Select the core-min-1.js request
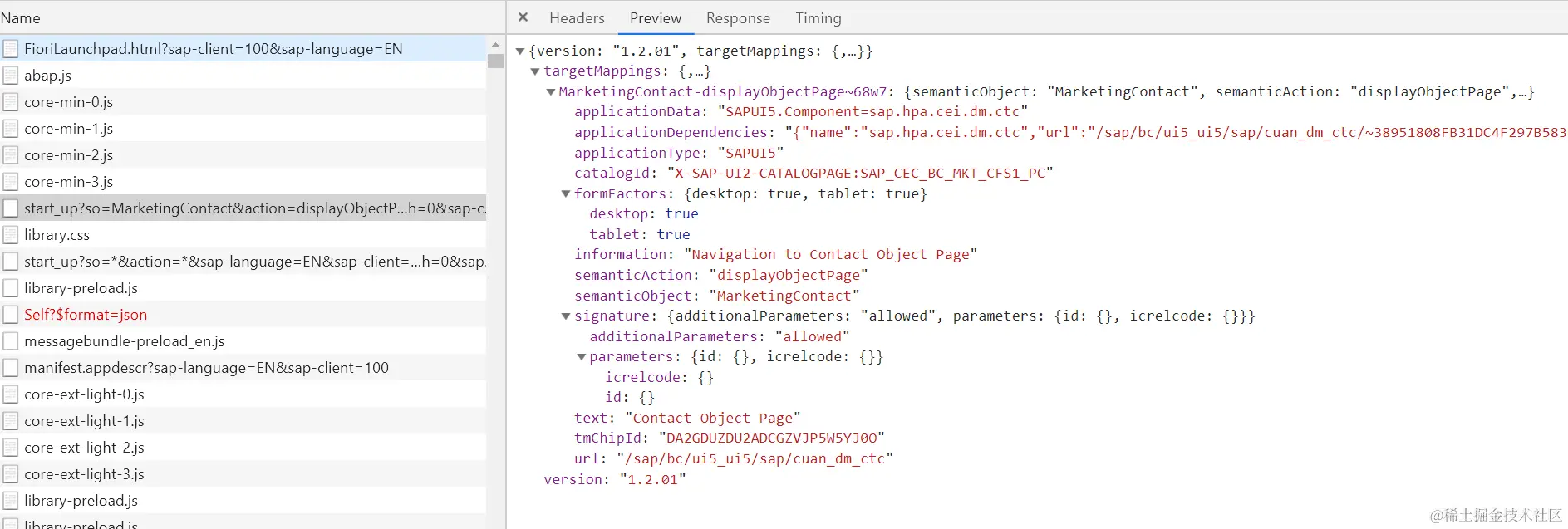Screen dimensions: 1568x529 (x=243, y=129)
